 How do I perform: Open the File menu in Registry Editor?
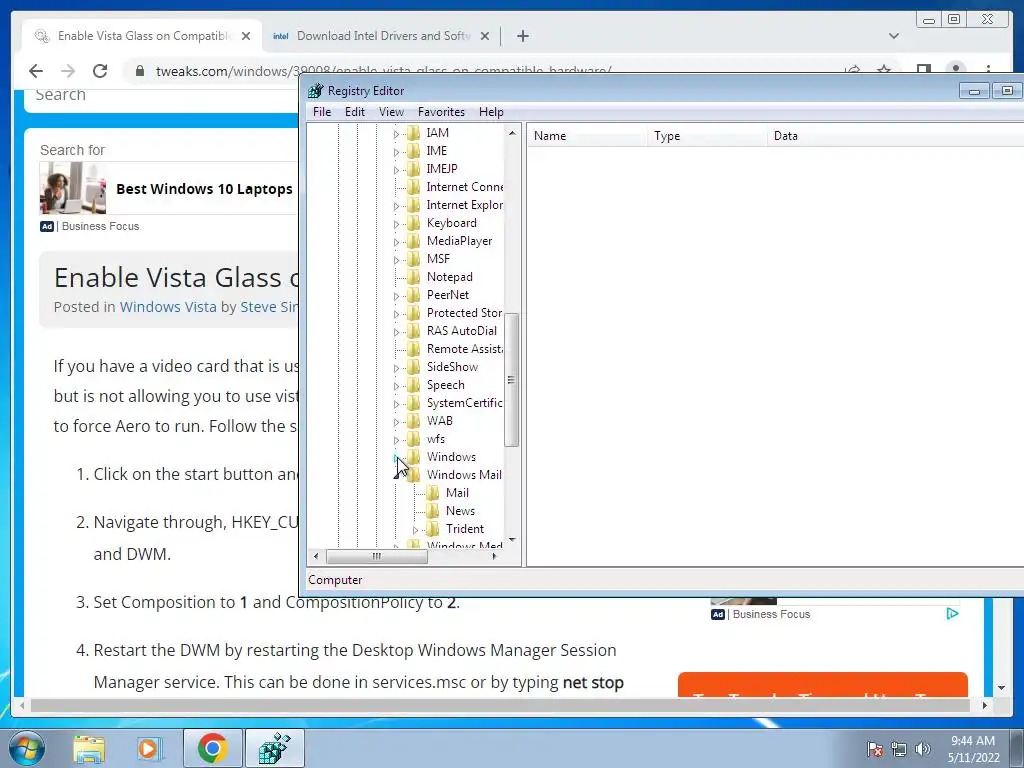(x=322, y=112)
